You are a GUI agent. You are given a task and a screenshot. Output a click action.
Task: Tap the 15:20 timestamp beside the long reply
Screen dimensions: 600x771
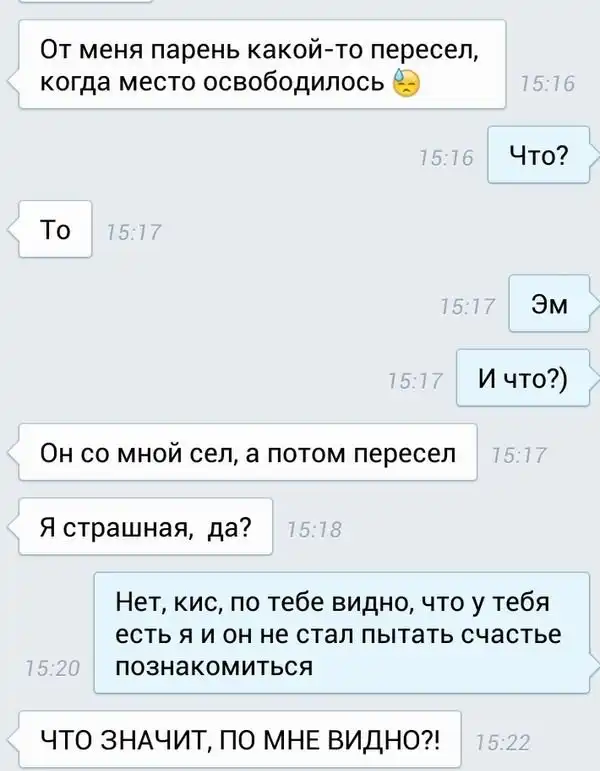[x=52, y=669]
